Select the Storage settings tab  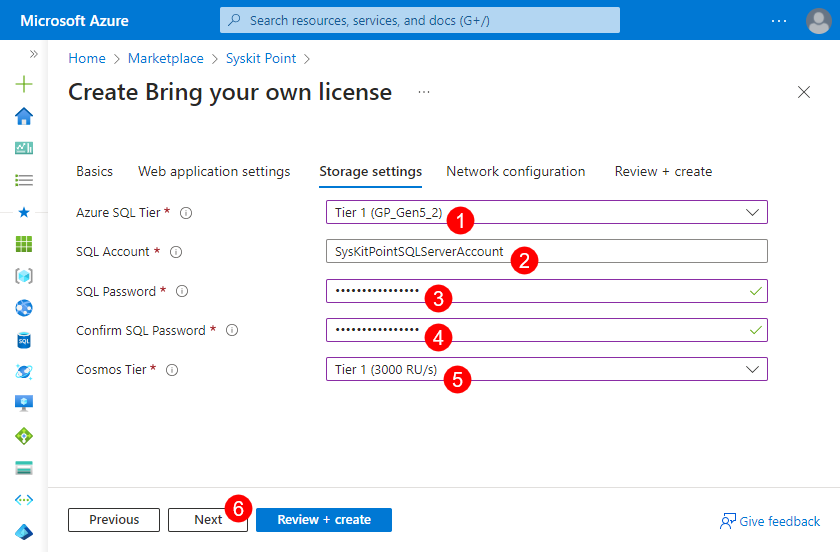pyautogui.click(x=370, y=171)
